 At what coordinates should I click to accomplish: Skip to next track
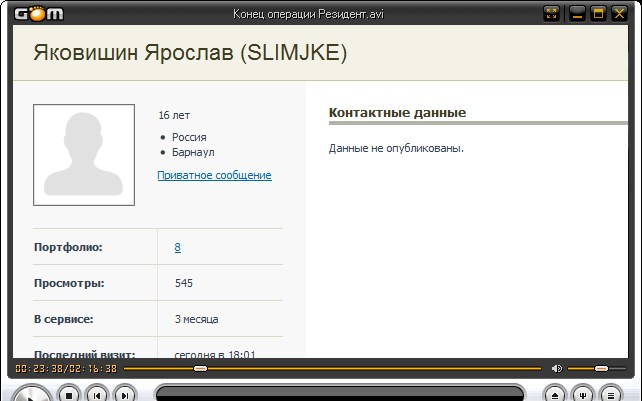pos(124,394)
